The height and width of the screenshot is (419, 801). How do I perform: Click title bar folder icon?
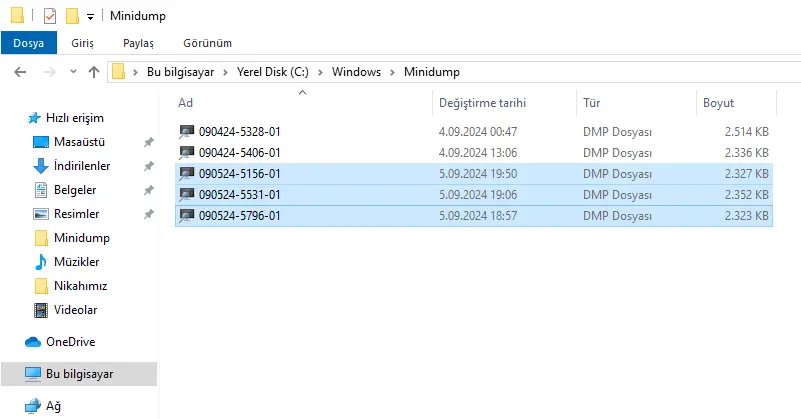pos(17,15)
